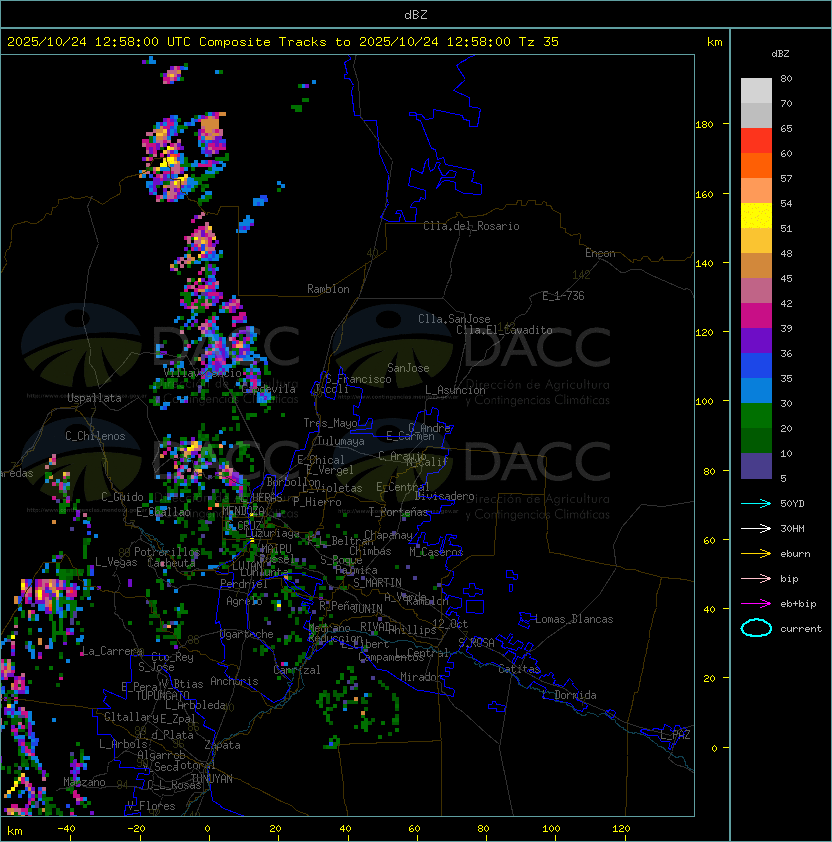
Task: Click the cyan ellipse next to 'current'
Action: pos(756,628)
